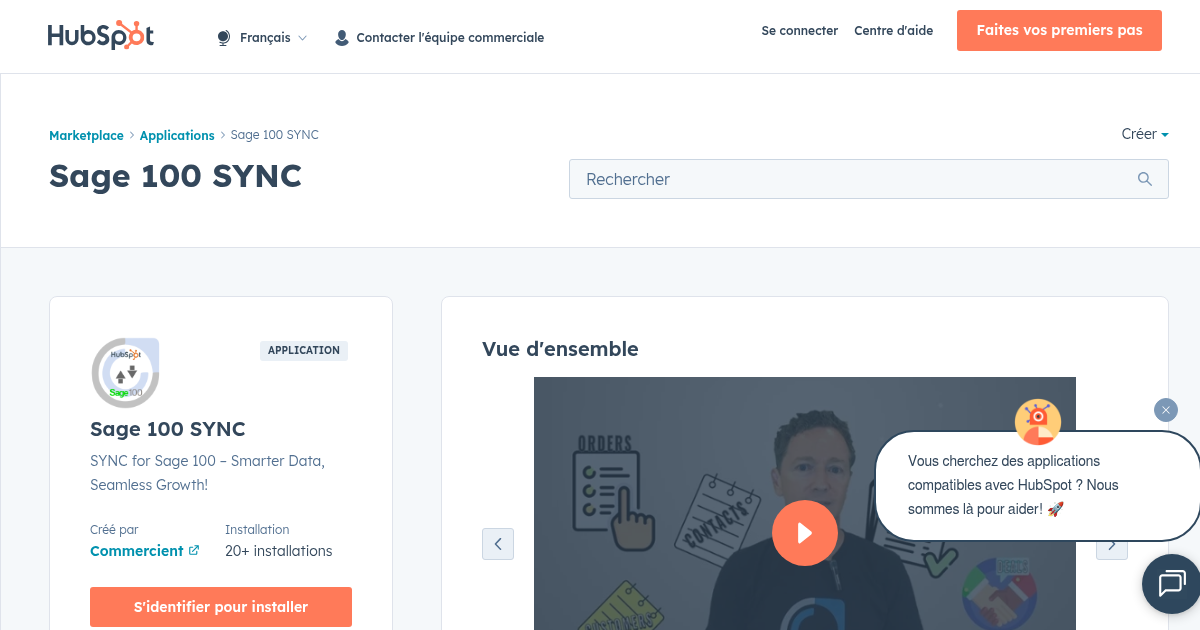Open the Commercient developer link
The image size is (1200, 630).
tap(137, 550)
